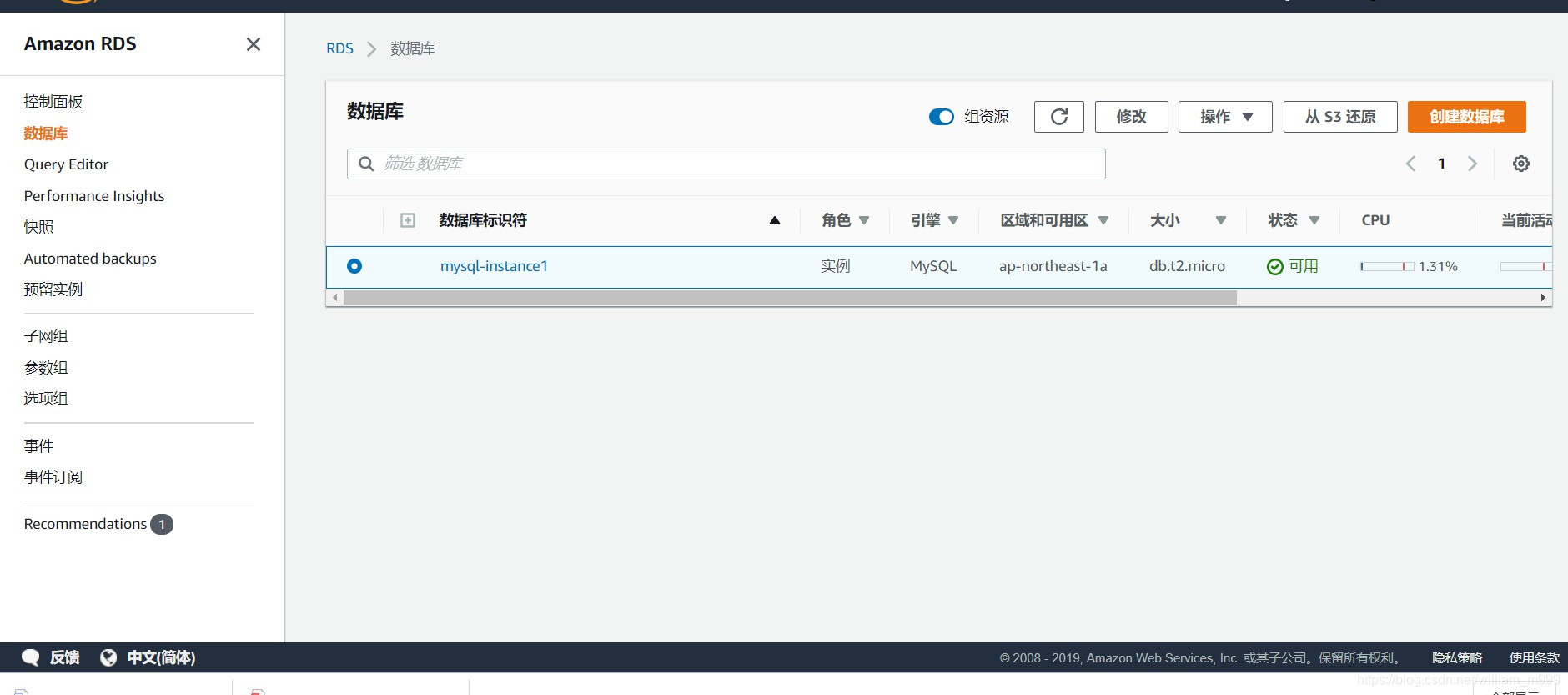Viewport: 1568px width, 695px height.
Task: Click the 筛选 数据库 search field
Action: (726, 164)
